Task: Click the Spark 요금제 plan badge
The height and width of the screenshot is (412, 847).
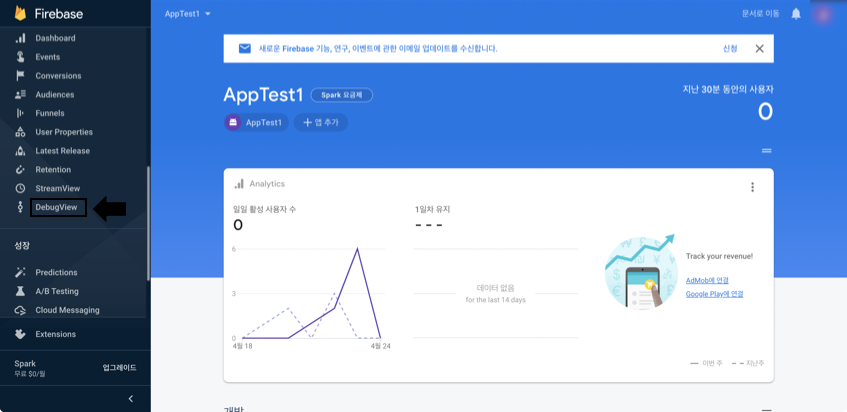Action: [x=342, y=95]
